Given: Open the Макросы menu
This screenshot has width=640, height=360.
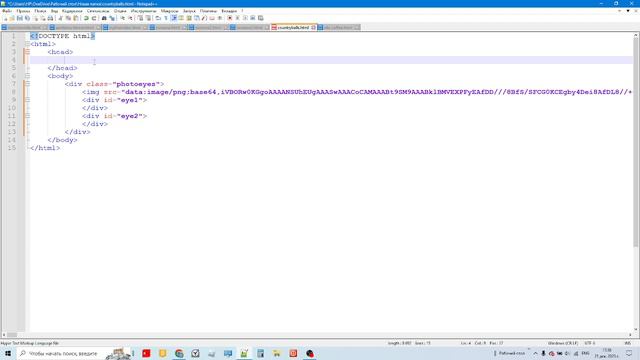Looking at the screenshot, I should click(x=169, y=11).
